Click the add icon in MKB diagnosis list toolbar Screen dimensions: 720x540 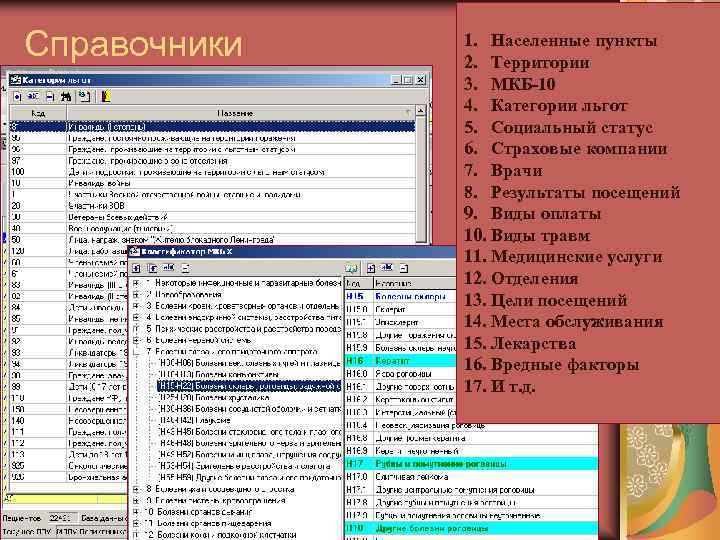tap(371, 268)
